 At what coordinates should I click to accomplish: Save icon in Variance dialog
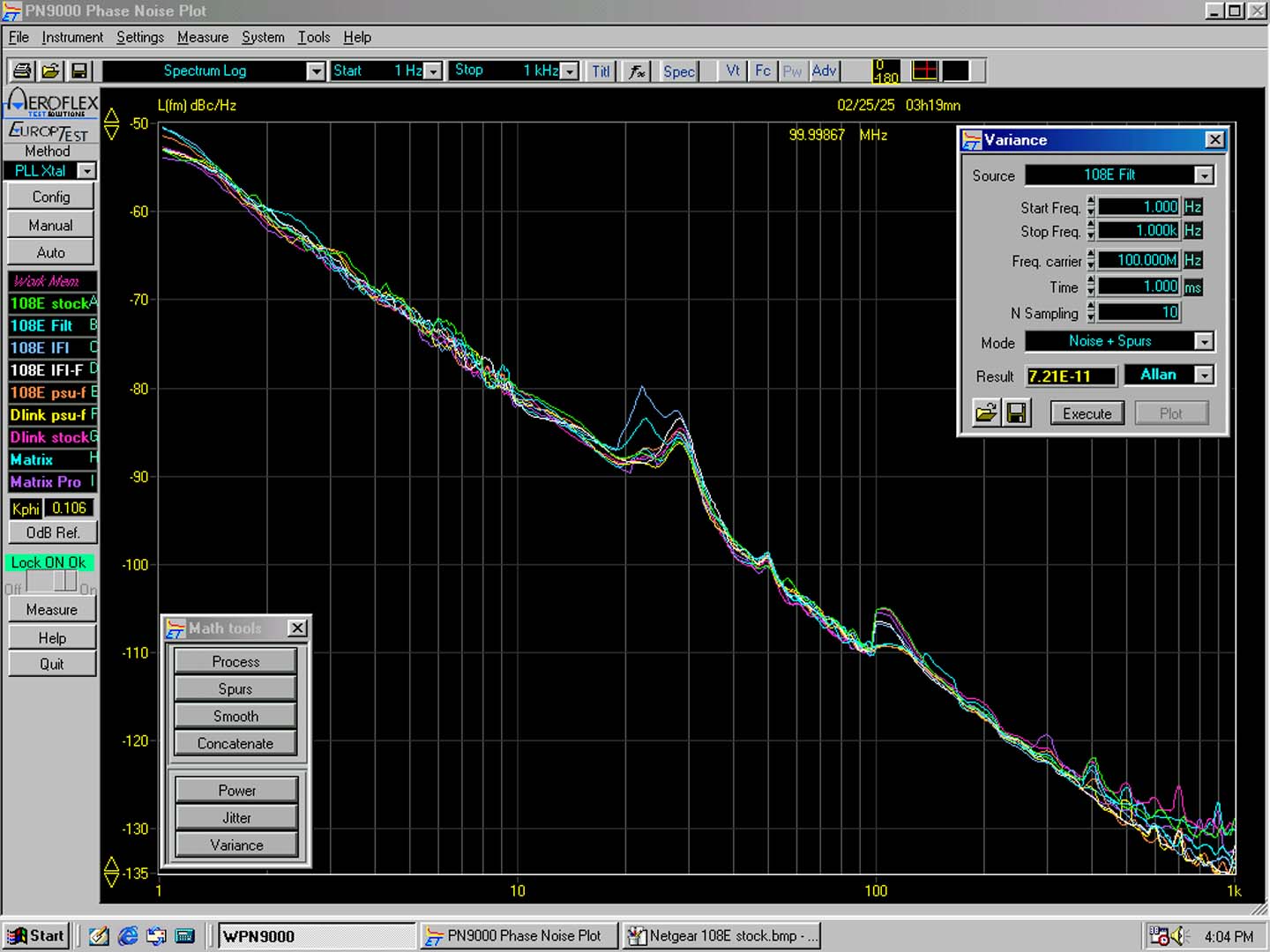[x=1016, y=413]
